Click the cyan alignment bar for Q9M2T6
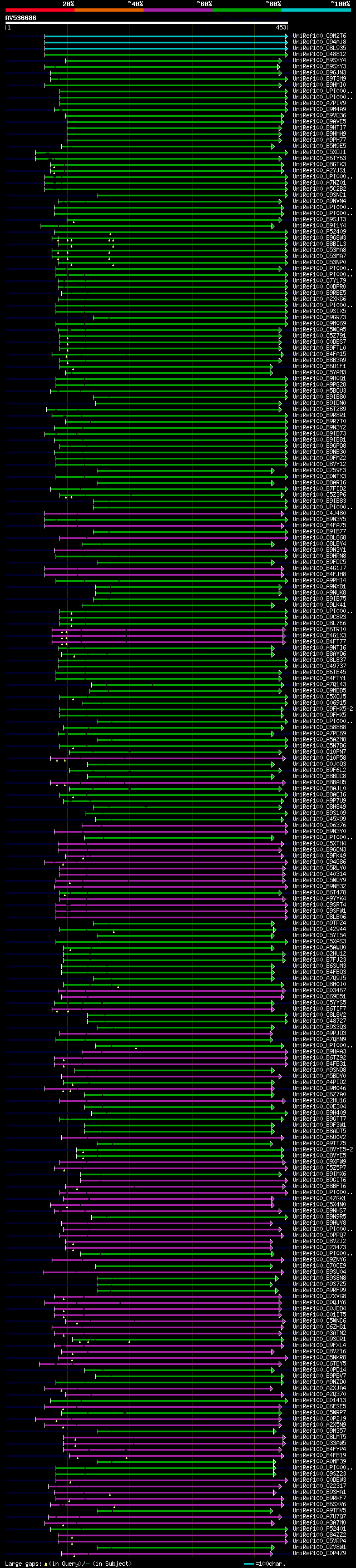356x1568 pixels. pyautogui.click(x=166, y=36)
